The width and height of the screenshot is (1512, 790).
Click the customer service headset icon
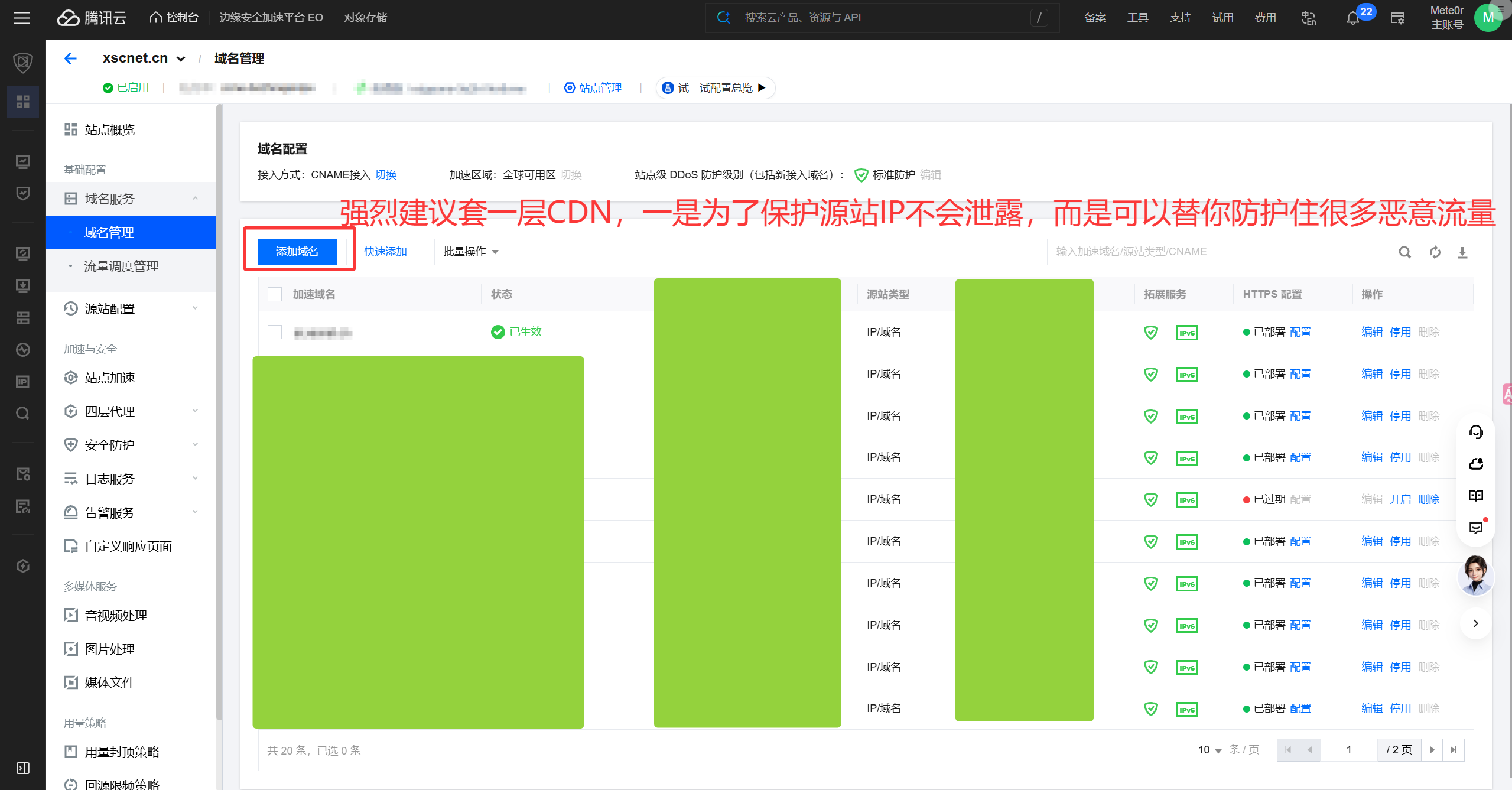(1476, 432)
